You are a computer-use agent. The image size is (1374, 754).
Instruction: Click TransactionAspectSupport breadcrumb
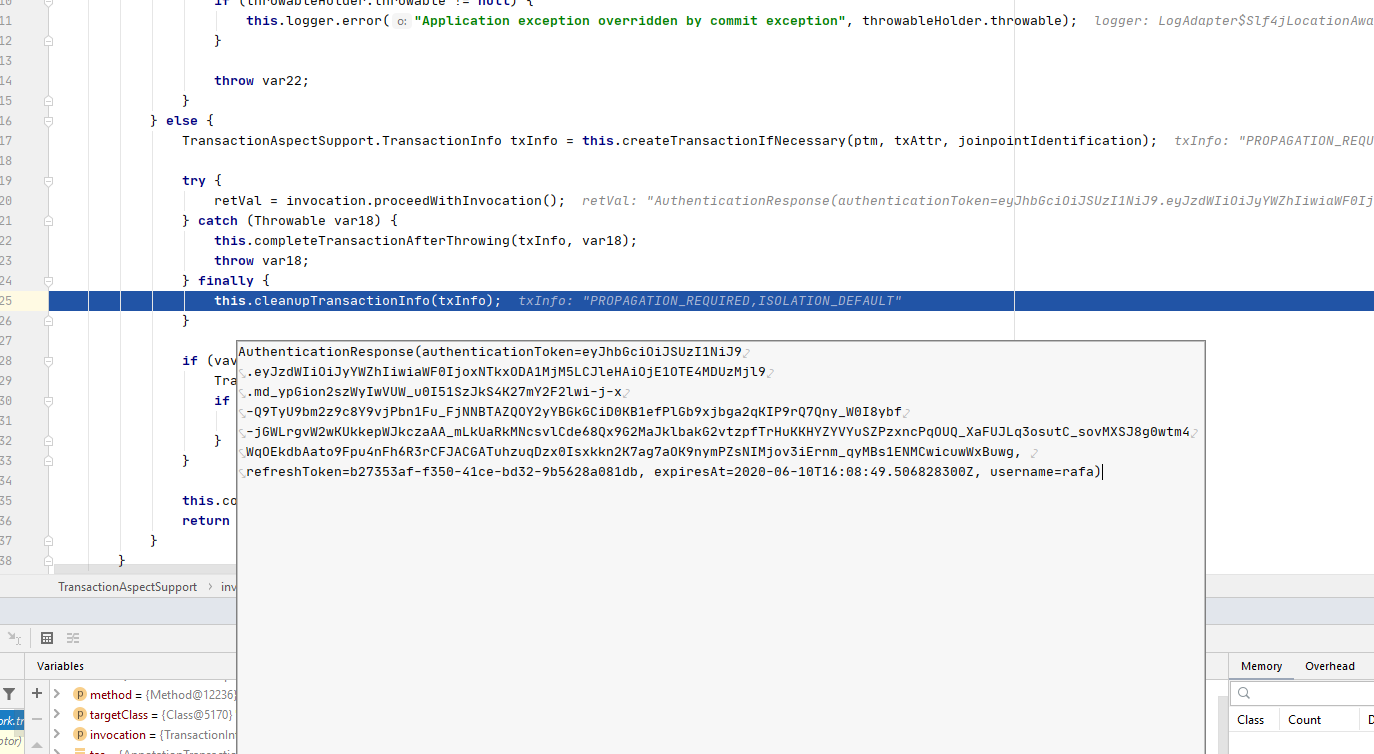(x=128, y=587)
